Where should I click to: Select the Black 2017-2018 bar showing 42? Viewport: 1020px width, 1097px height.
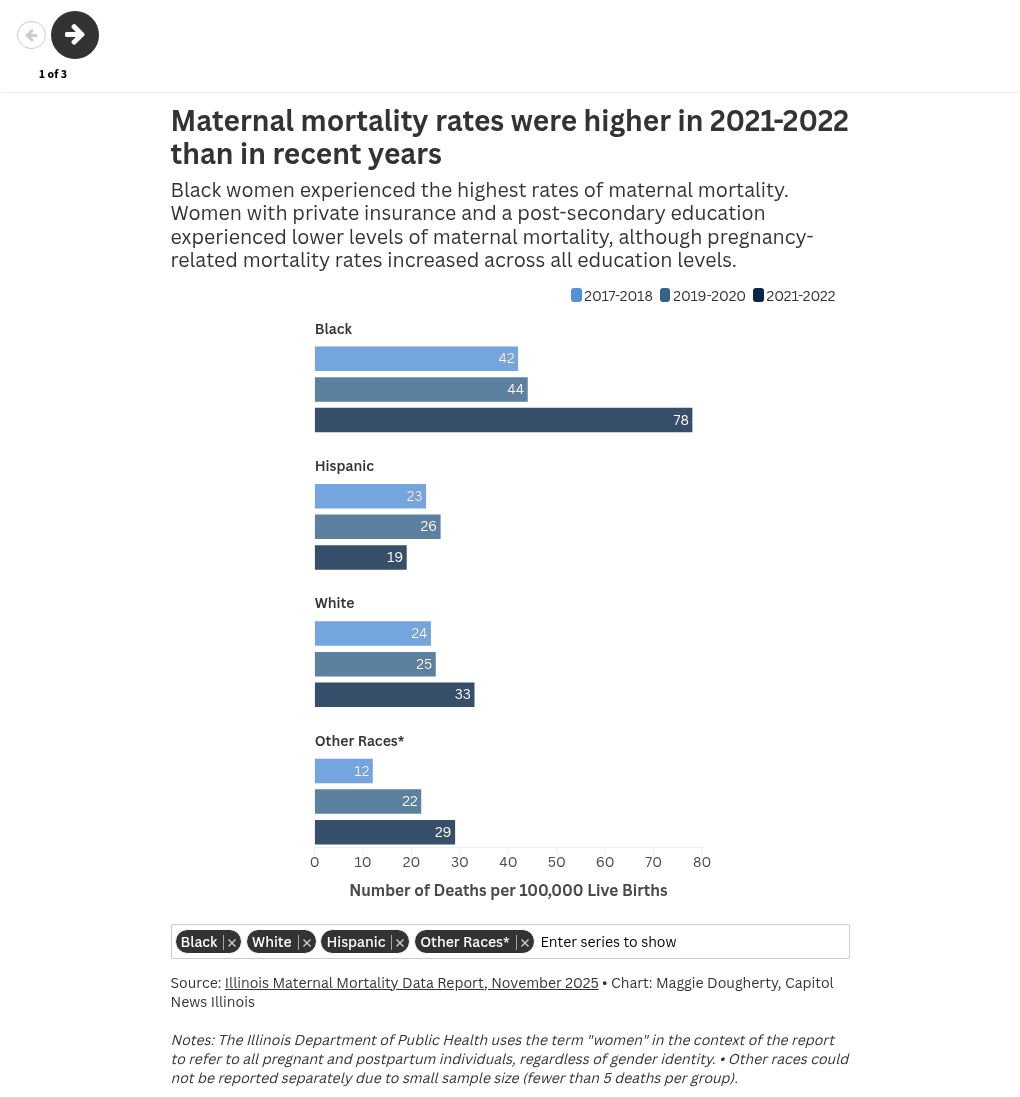point(416,359)
